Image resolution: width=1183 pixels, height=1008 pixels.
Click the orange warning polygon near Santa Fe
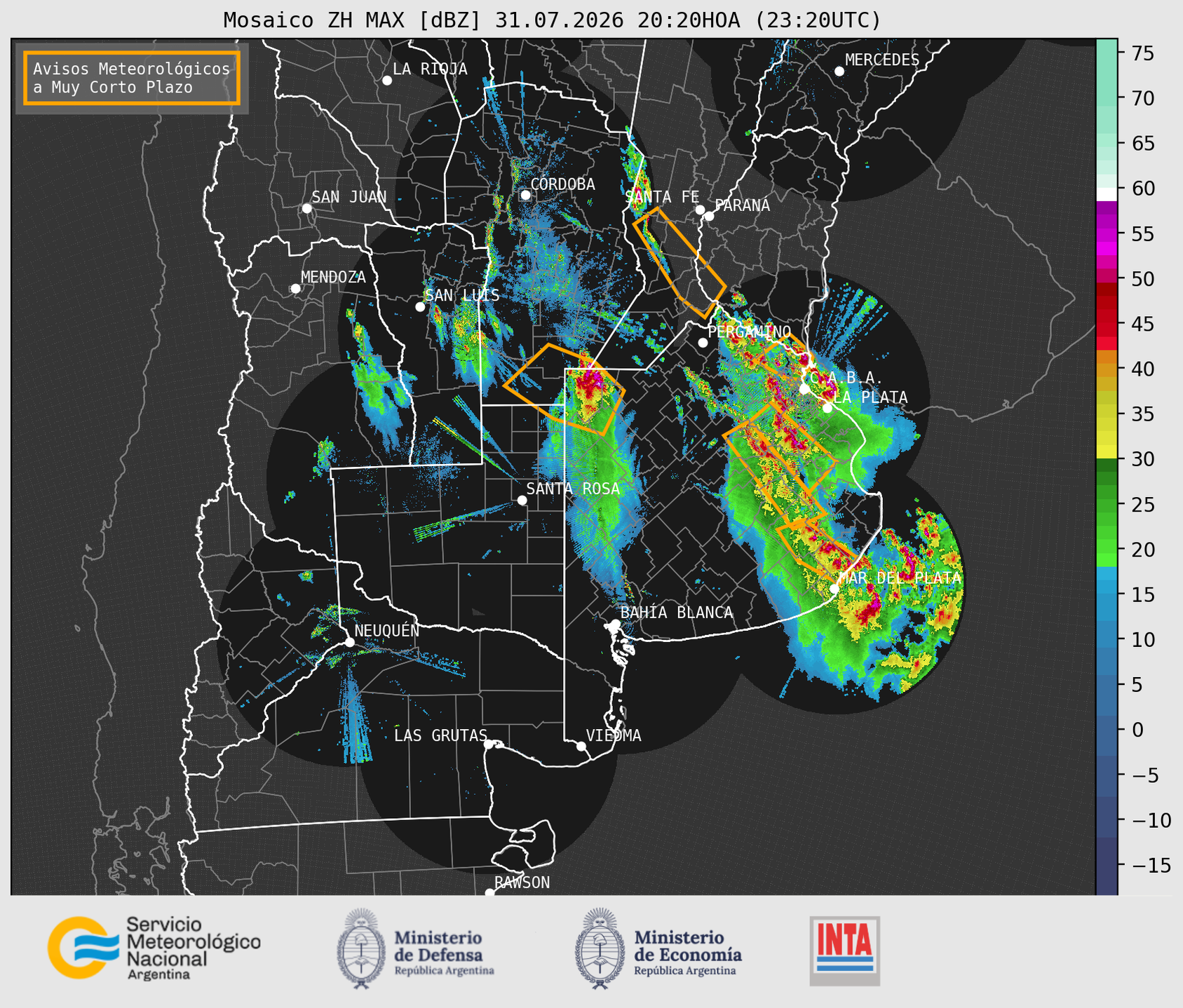[x=680, y=262]
